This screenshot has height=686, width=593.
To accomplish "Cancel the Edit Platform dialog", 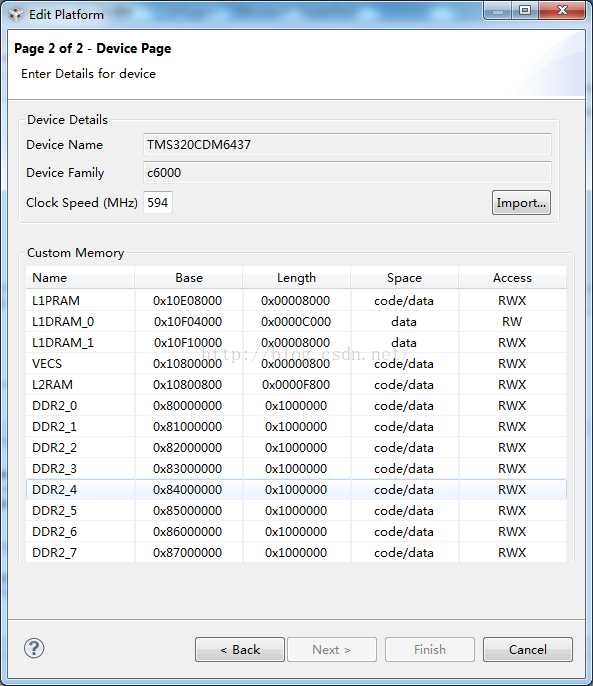I will (x=528, y=650).
